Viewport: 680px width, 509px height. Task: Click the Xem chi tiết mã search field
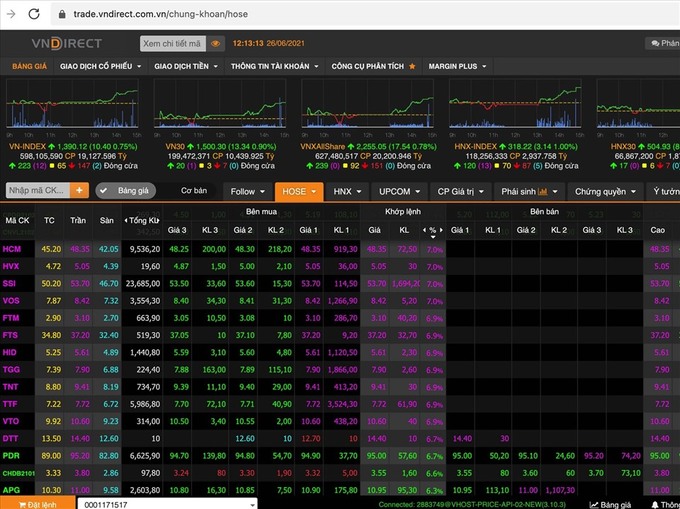tap(173, 43)
